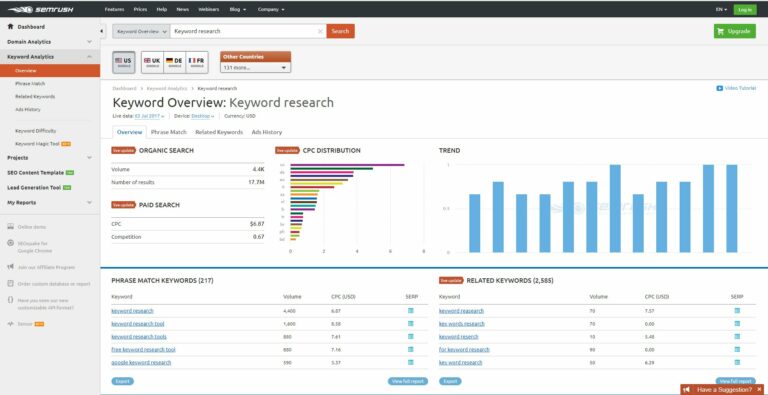Open Webinars in top navigation
Screen dimensions: 768x395
(x=209, y=9)
